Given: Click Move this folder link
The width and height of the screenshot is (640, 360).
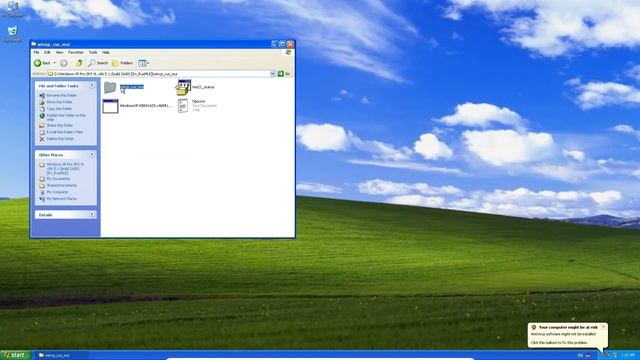Looking at the screenshot, I should tap(59, 102).
